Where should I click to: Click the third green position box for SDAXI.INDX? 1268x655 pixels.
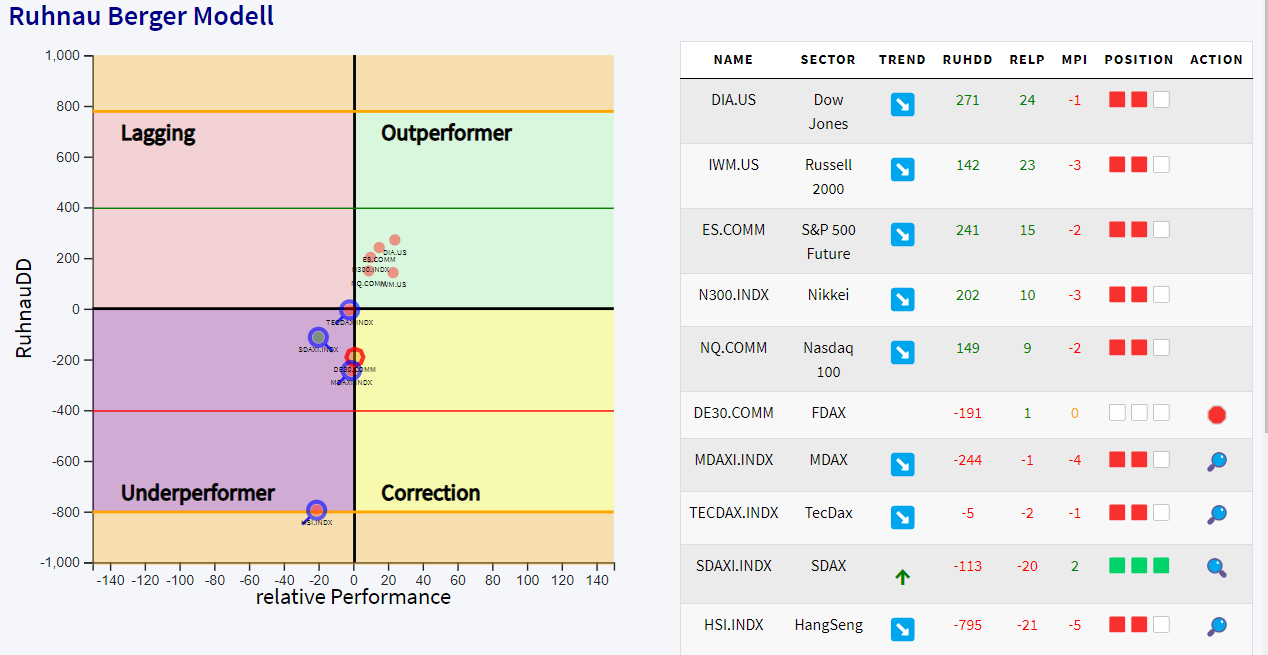coord(1161,566)
